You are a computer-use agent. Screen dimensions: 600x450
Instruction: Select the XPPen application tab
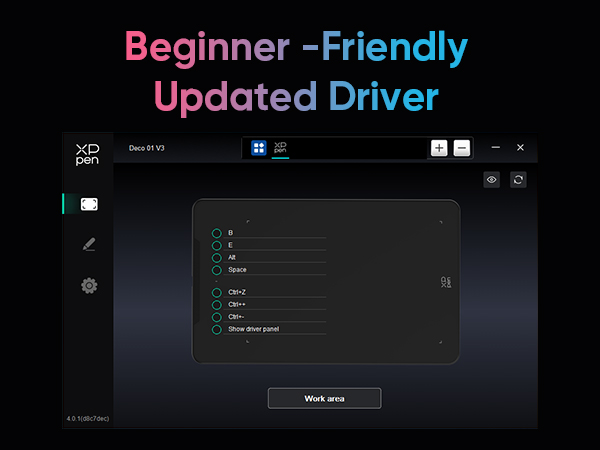pos(280,147)
